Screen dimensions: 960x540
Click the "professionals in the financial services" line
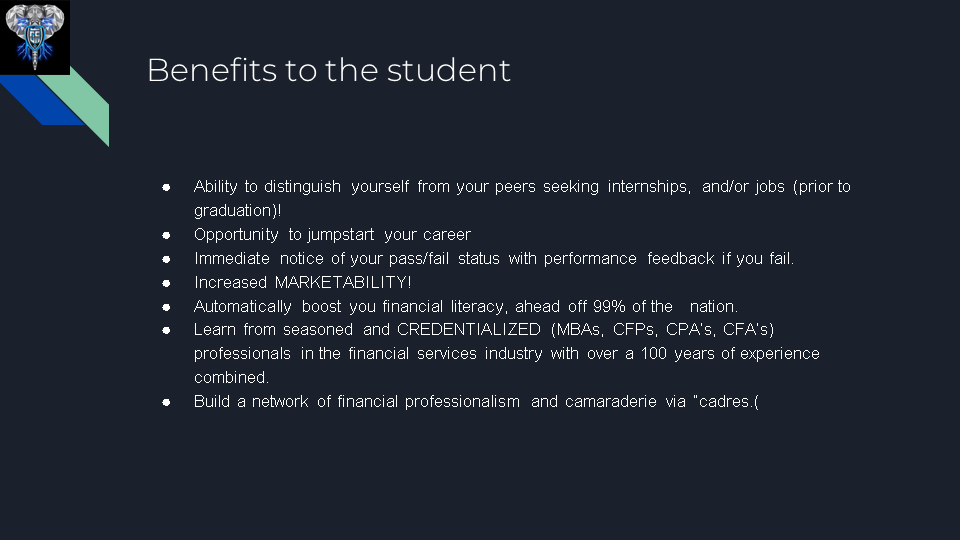click(506, 354)
